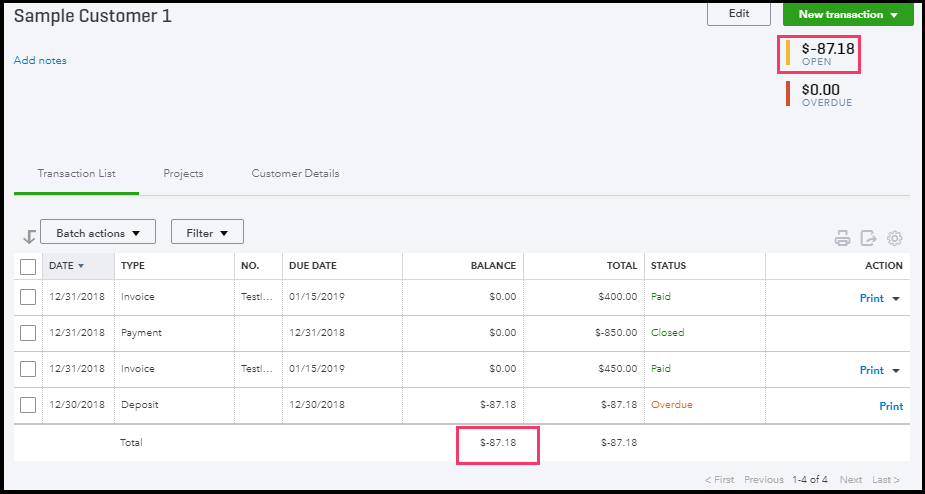The width and height of the screenshot is (925, 494).
Task: Click the export to Excel icon
Action: pyautogui.click(x=868, y=238)
